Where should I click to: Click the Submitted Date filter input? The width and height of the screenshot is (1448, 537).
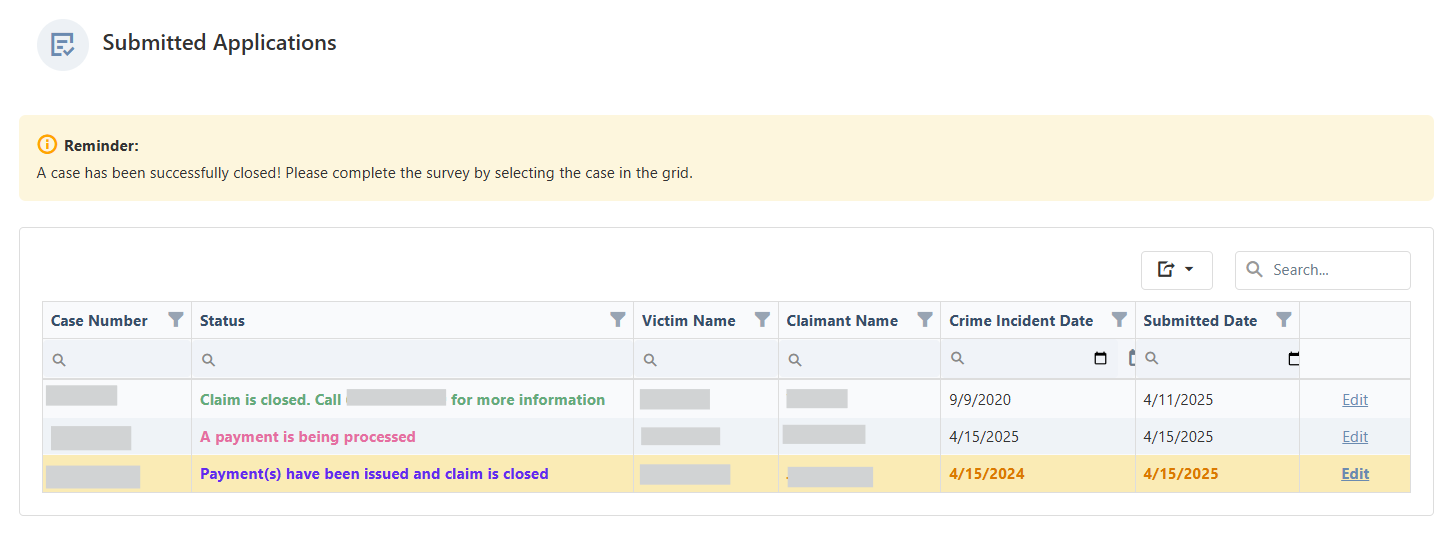(1216, 359)
